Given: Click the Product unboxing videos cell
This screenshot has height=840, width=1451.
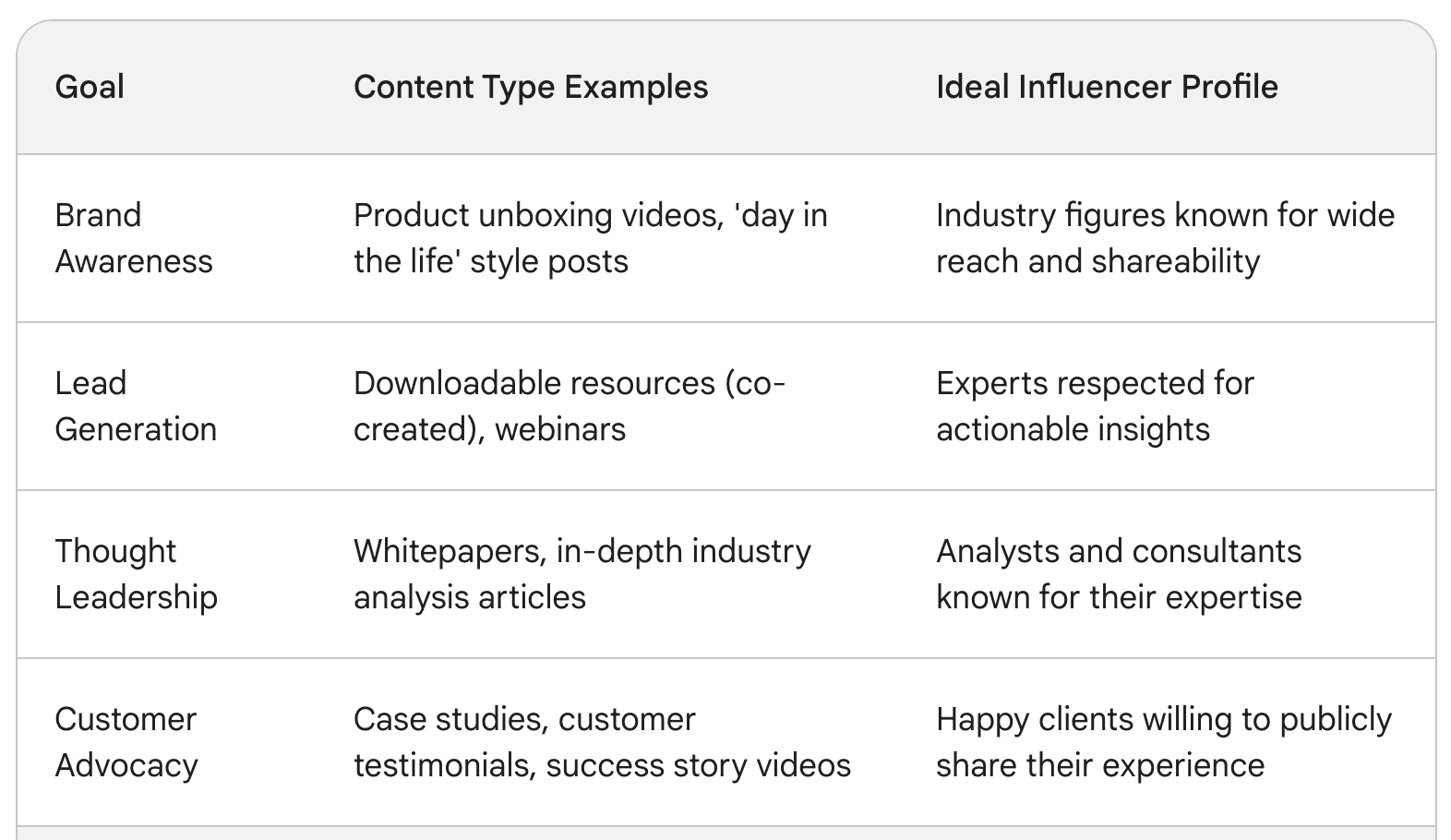Looking at the screenshot, I should tap(591, 238).
